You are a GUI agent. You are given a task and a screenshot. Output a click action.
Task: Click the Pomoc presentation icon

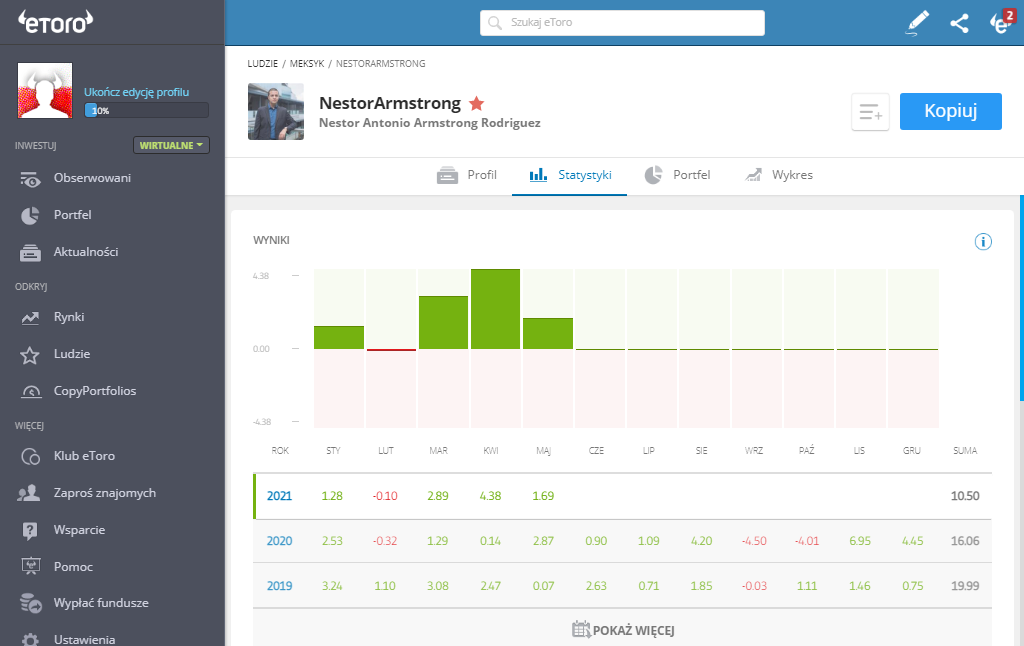[31, 566]
